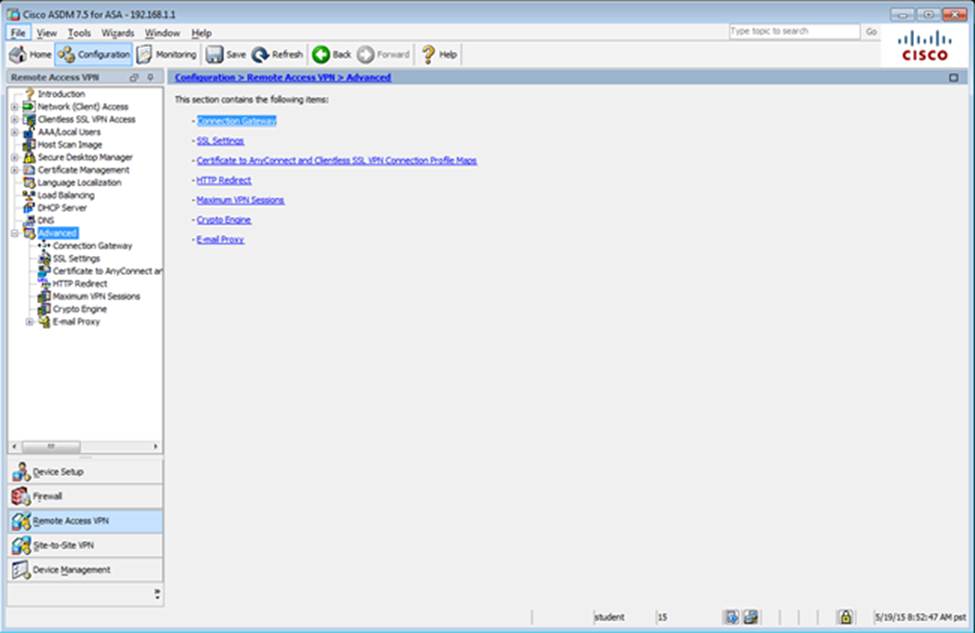Open the Wizards menu
Viewport: 975px width, 633px height.
point(117,33)
